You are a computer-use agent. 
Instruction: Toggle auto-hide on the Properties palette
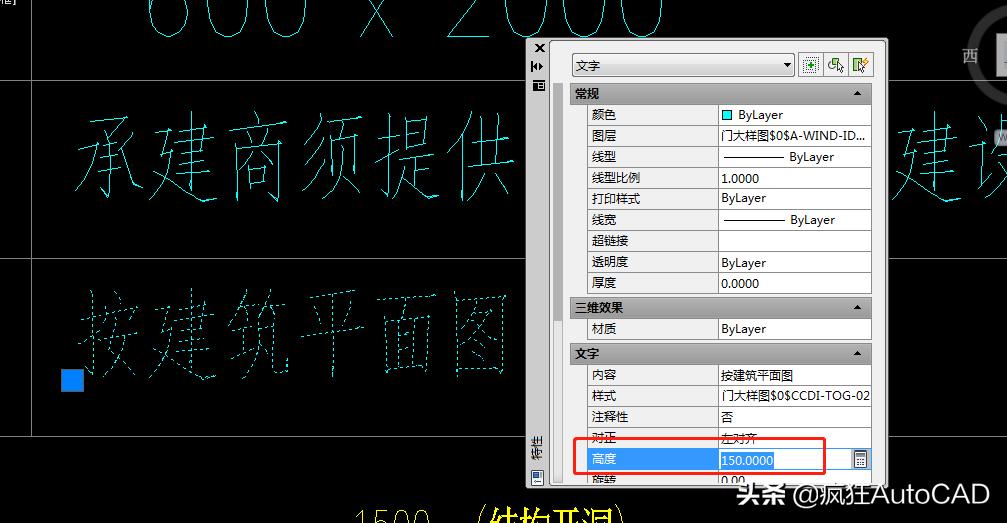point(538,66)
